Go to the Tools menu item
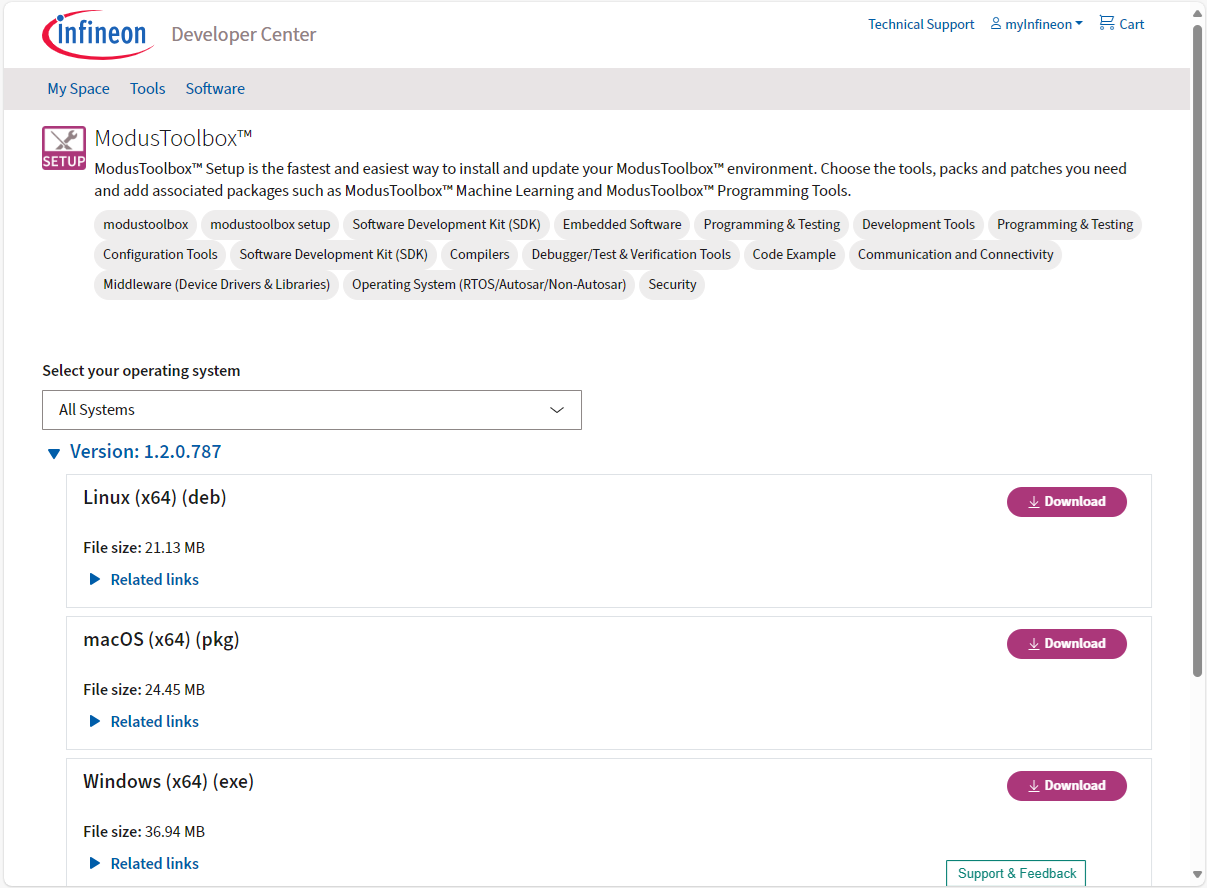1207x888 pixels. pyautogui.click(x=147, y=88)
